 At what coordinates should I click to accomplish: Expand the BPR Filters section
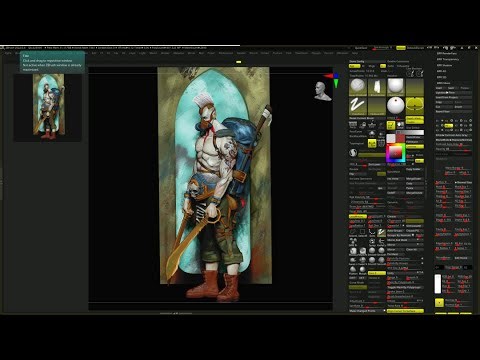(443, 83)
